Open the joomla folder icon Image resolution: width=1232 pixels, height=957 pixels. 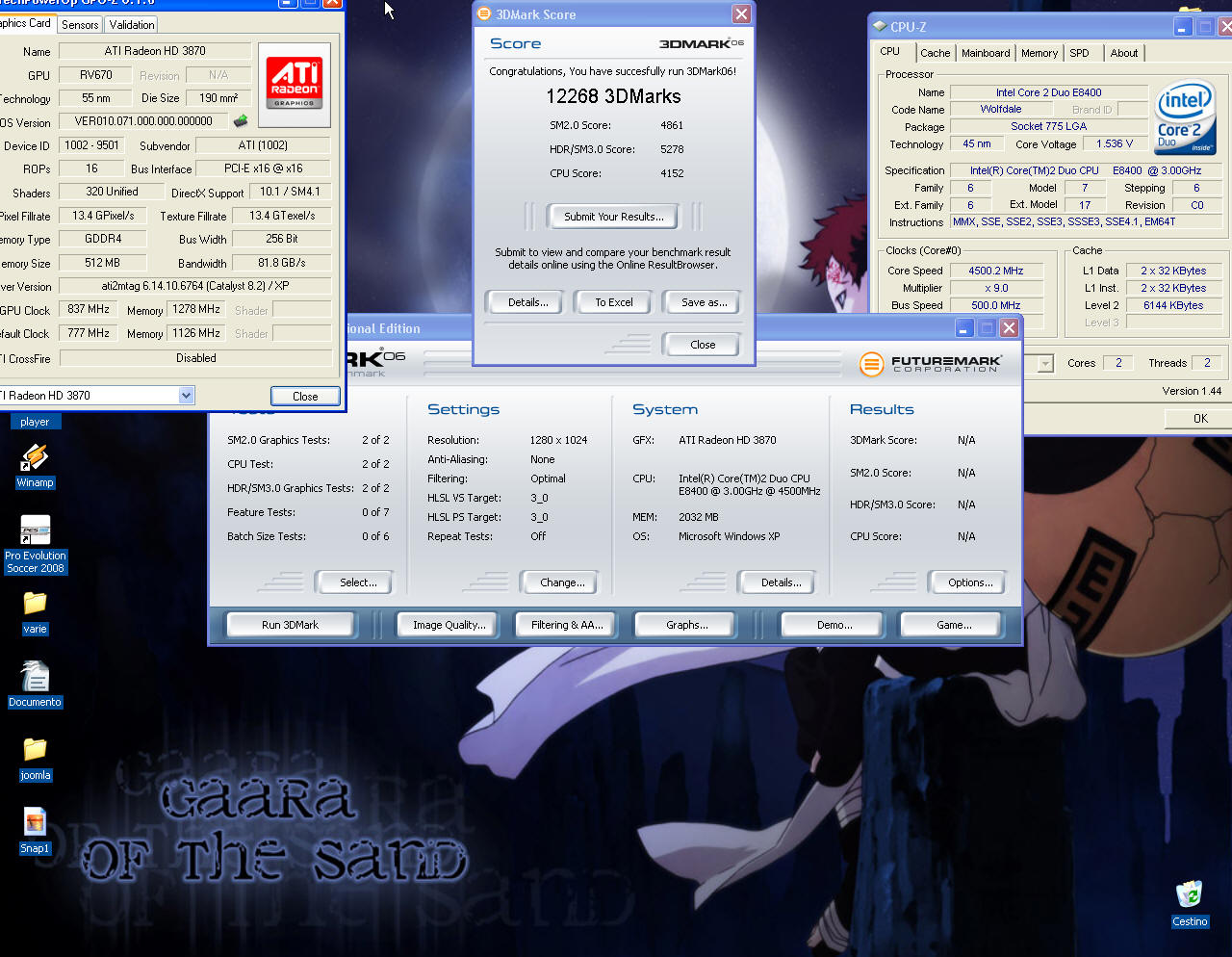[x=35, y=750]
